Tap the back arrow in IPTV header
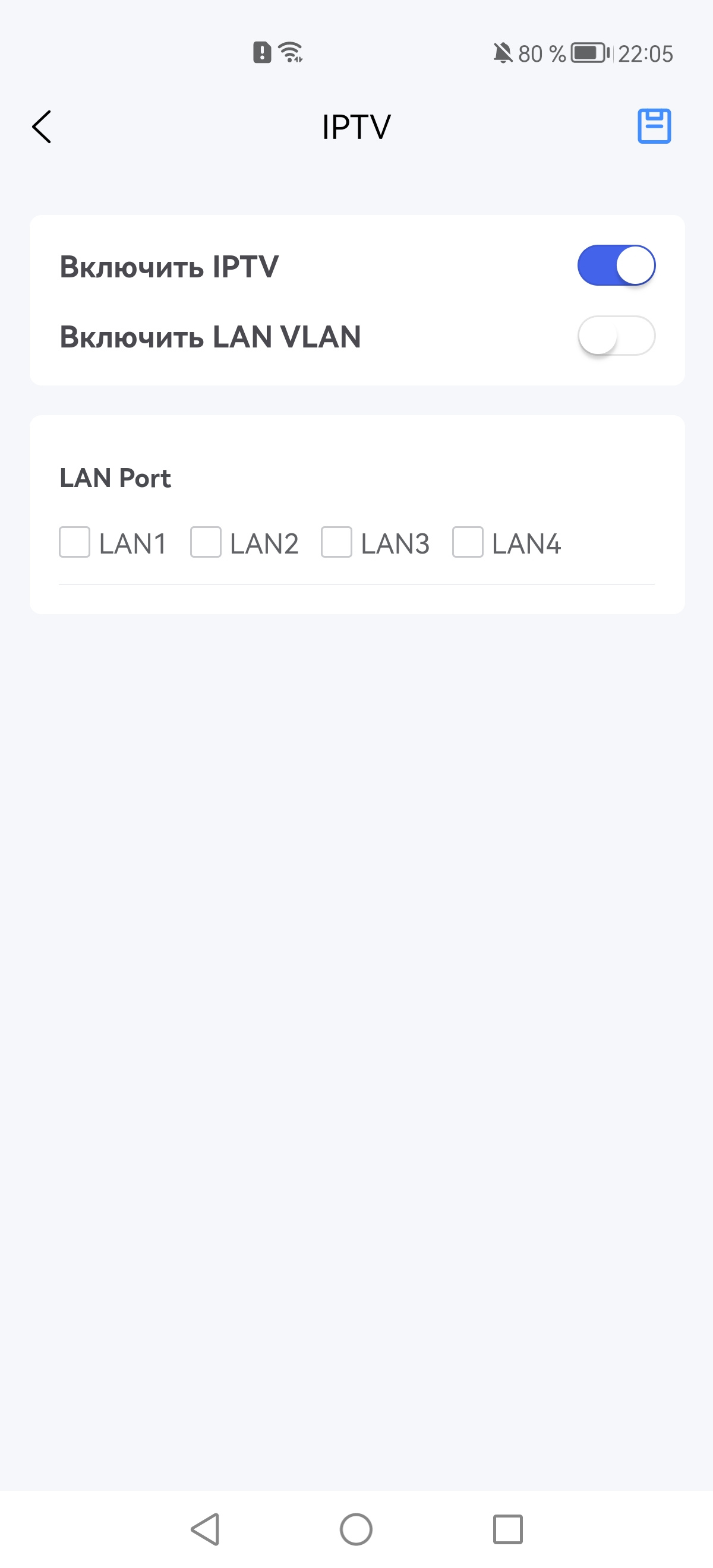The height and width of the screenshot is (1568, 713). pyautogui.click(x=42, y=127)
